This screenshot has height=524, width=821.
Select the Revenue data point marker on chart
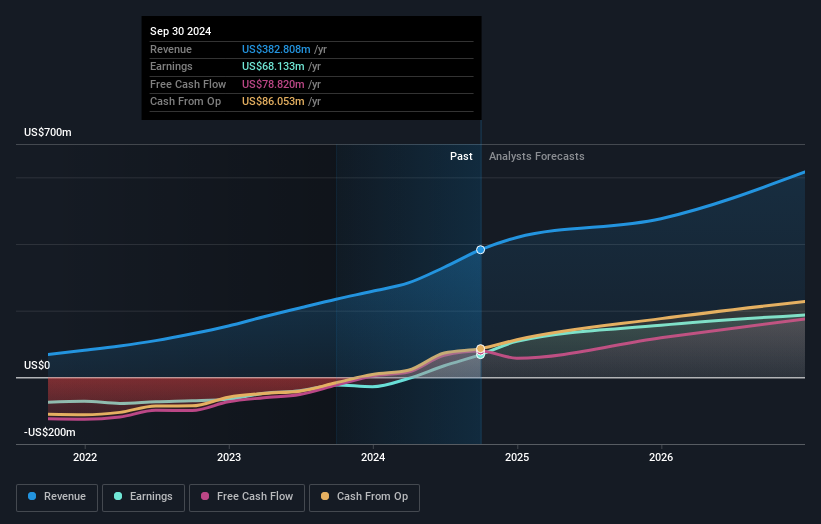tap(480, 250)
